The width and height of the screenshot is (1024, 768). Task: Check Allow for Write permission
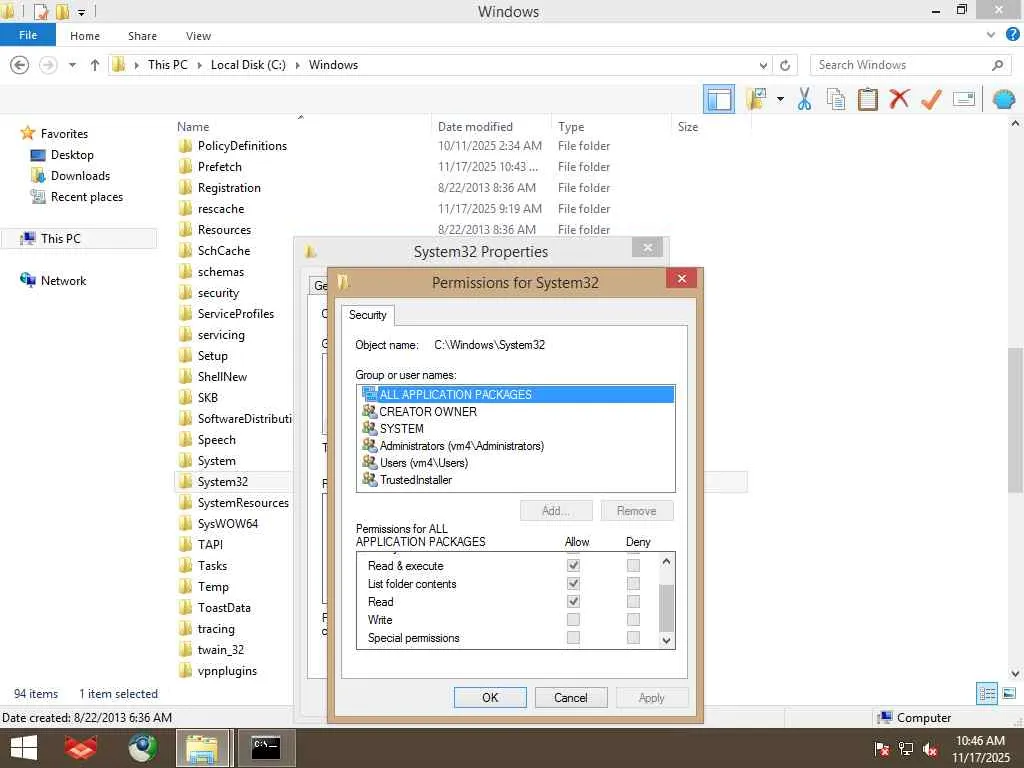click(x=573, y=620)
